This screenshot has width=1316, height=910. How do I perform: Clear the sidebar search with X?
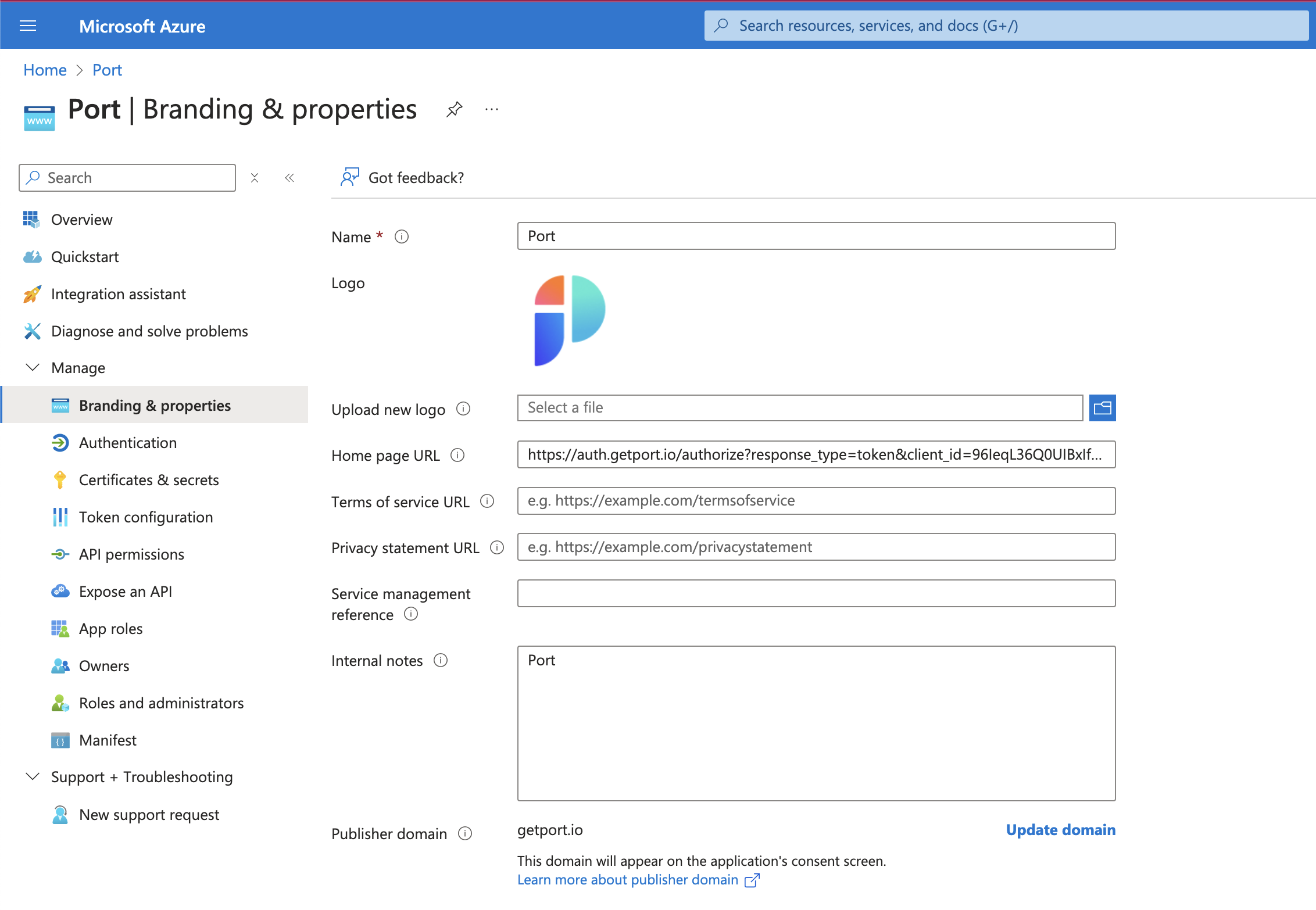click(x=255, y=178)
